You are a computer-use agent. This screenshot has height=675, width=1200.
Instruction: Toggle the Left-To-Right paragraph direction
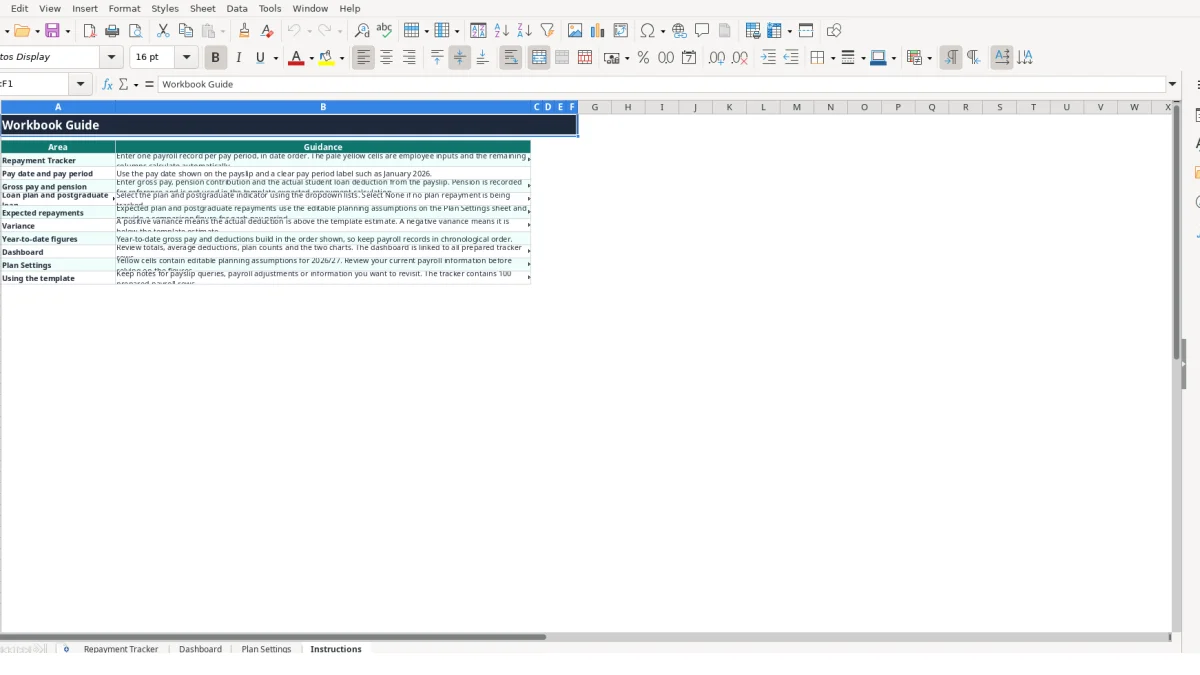click(x=951, y=58)
